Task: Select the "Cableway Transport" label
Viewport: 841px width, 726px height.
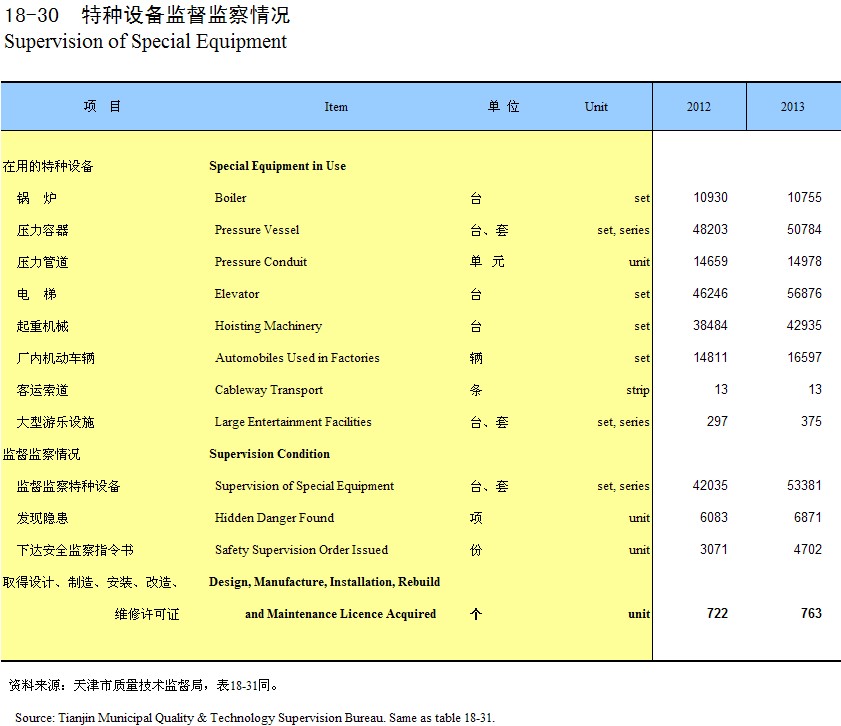Action: (269, 390)
